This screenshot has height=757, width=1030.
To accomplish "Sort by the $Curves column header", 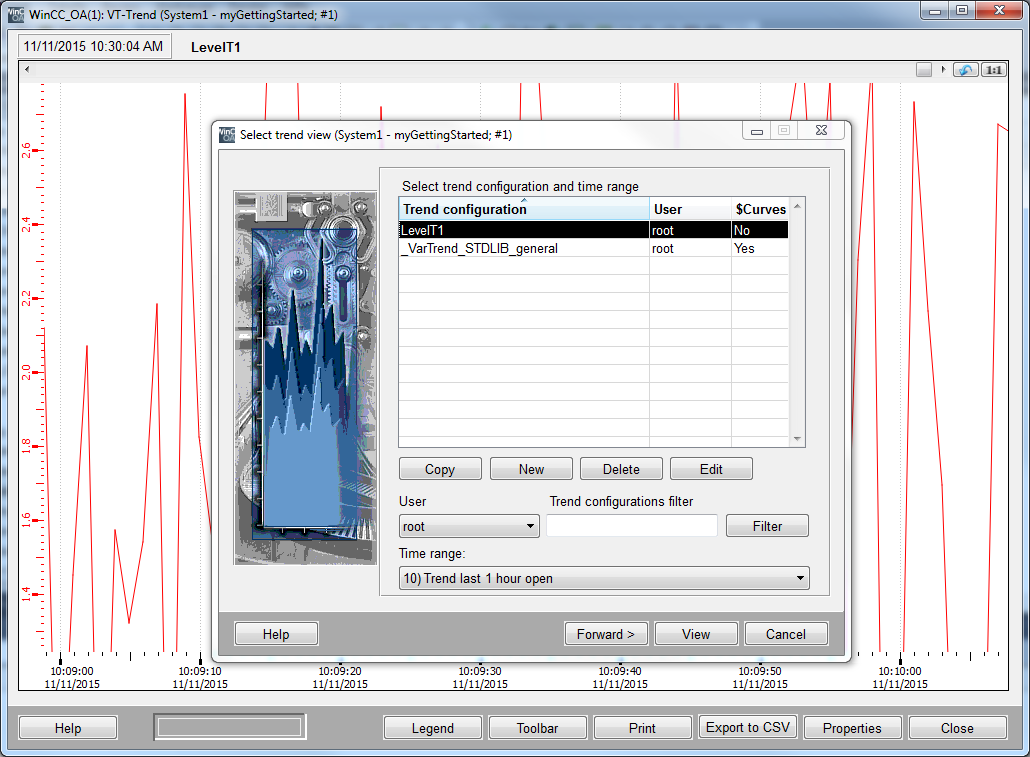I will [759, 209].
